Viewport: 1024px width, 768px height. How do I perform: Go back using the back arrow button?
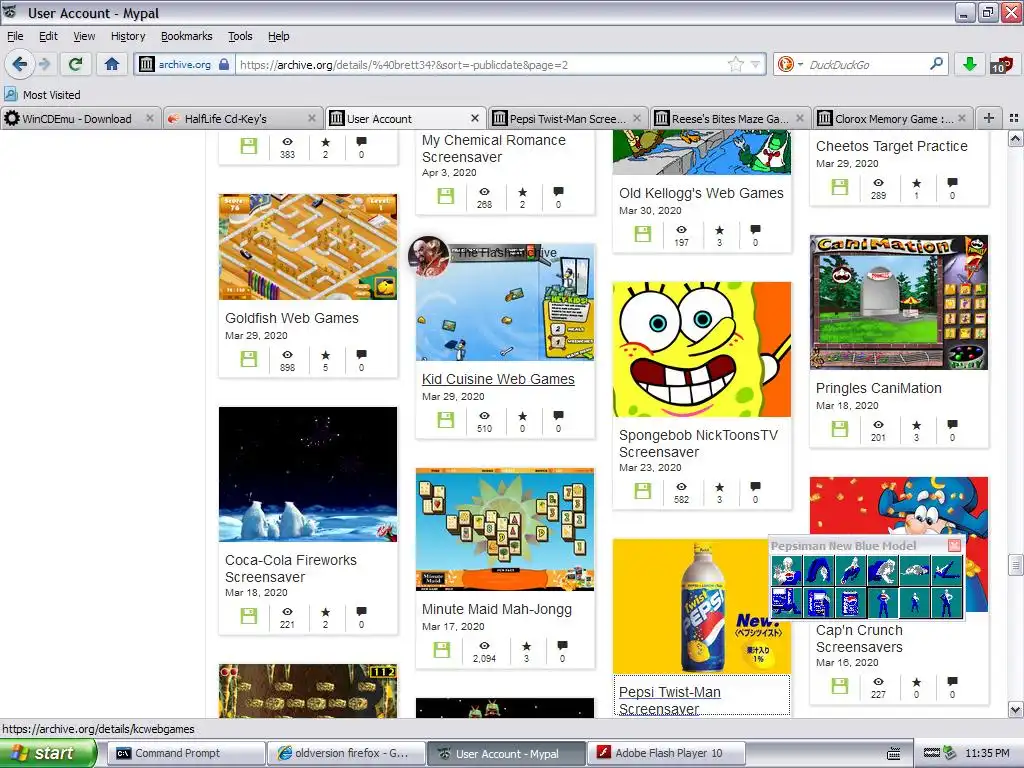pos(20,64)
